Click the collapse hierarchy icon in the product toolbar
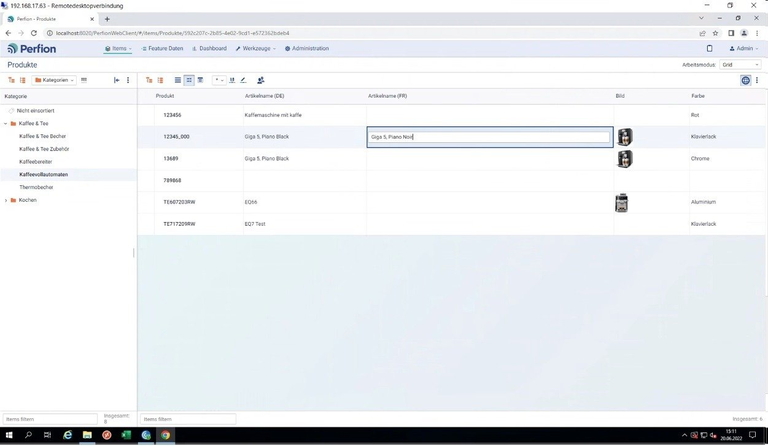 click(x=160, y=80)
